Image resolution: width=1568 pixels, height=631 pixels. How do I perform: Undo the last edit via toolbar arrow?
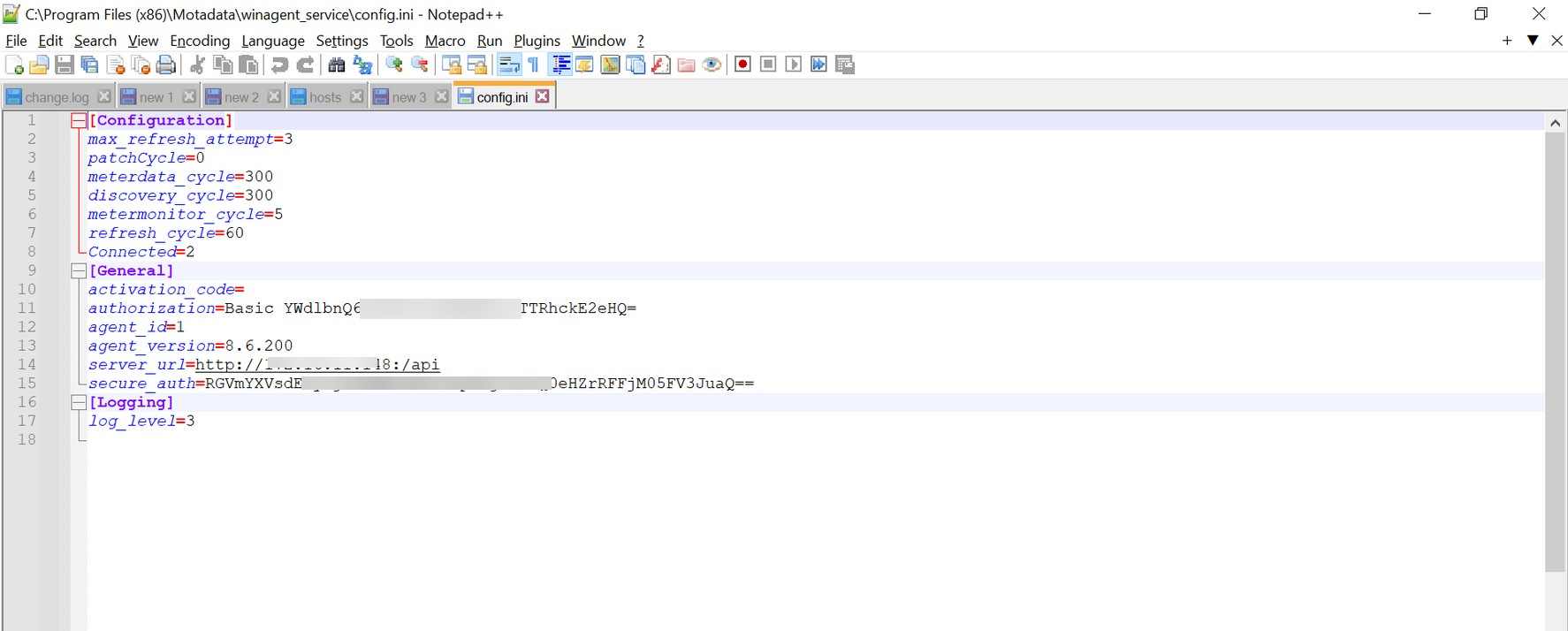pos(279,65)
